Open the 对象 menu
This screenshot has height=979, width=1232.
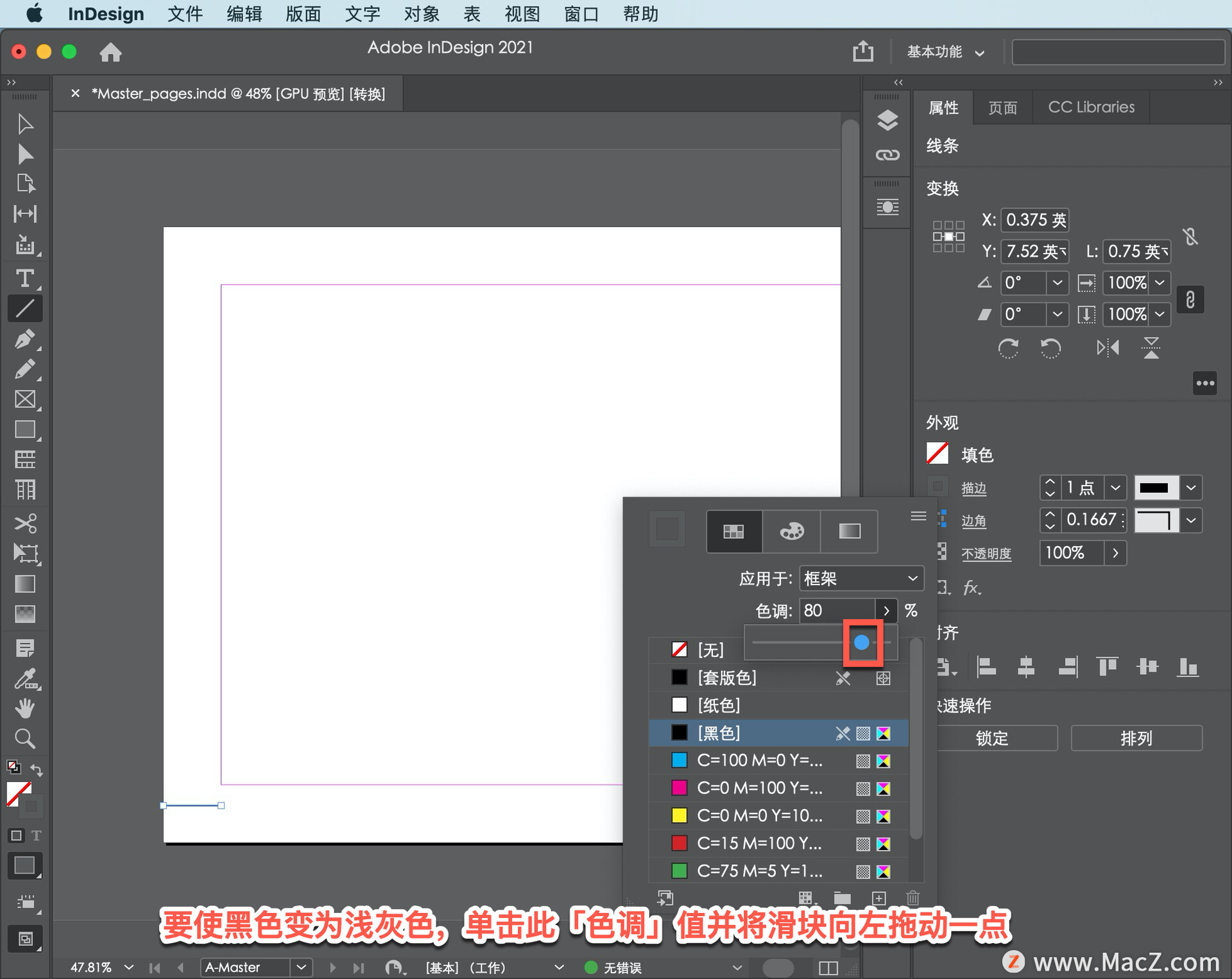tap(422, 14)
